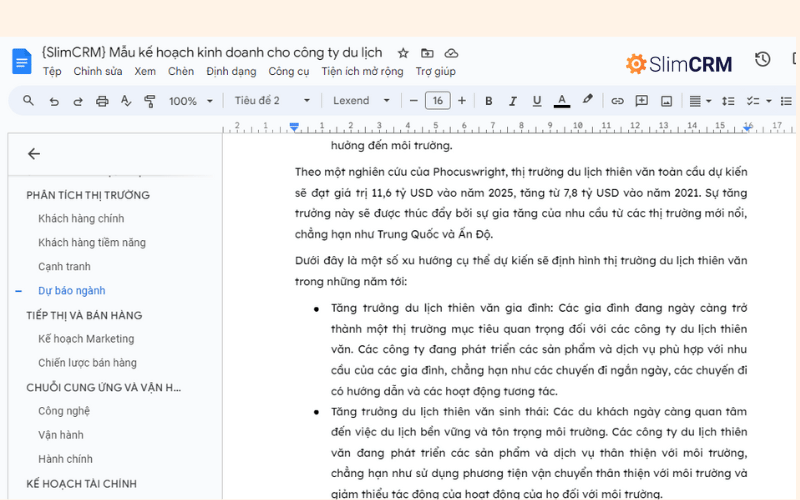The width and height of the screenshot is (800, 500).
Task: Open the Lexend font dropdown
Action: (362, 101)
